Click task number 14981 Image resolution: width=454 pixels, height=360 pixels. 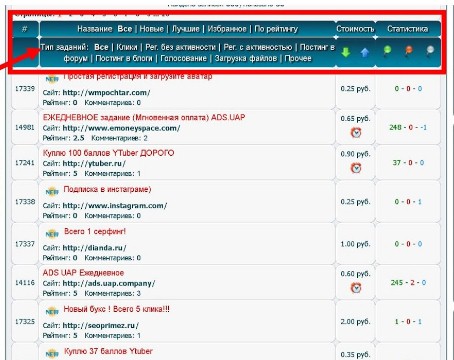[25, 127]
